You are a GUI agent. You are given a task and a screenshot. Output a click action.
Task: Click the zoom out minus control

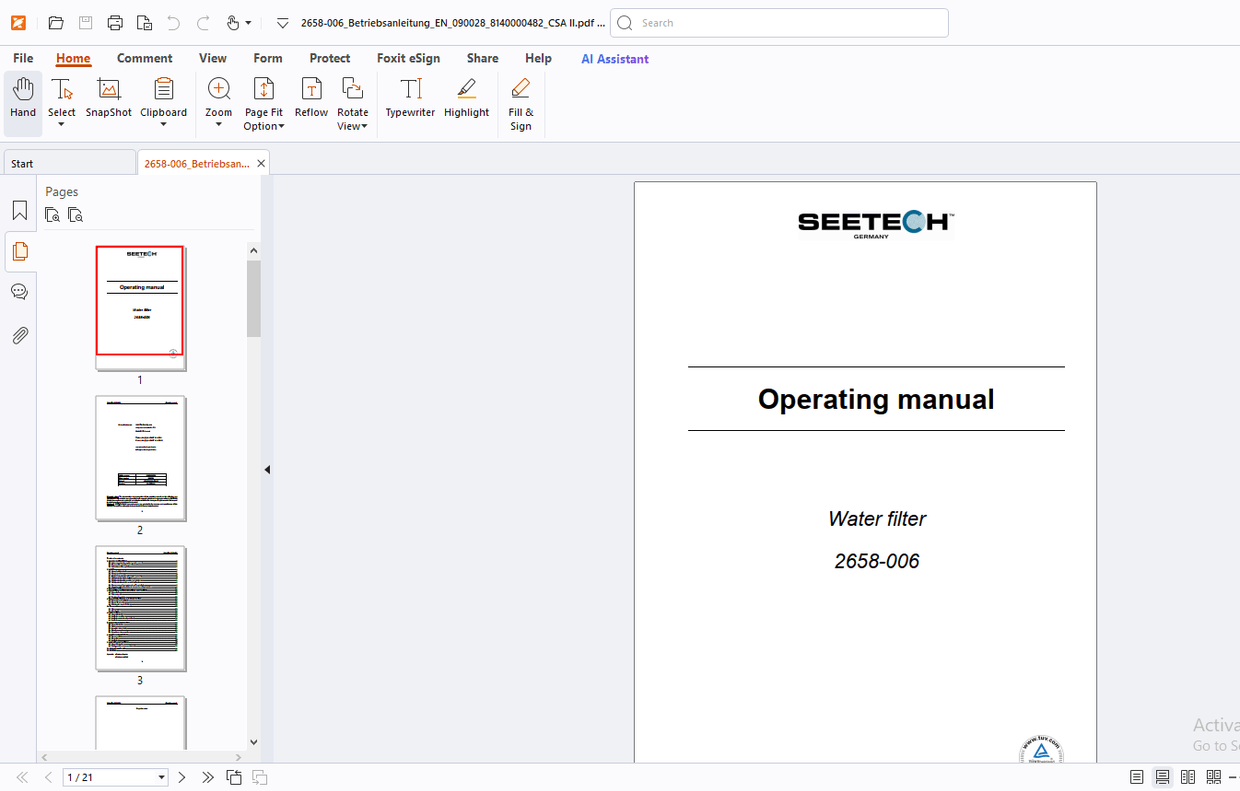1232,777
